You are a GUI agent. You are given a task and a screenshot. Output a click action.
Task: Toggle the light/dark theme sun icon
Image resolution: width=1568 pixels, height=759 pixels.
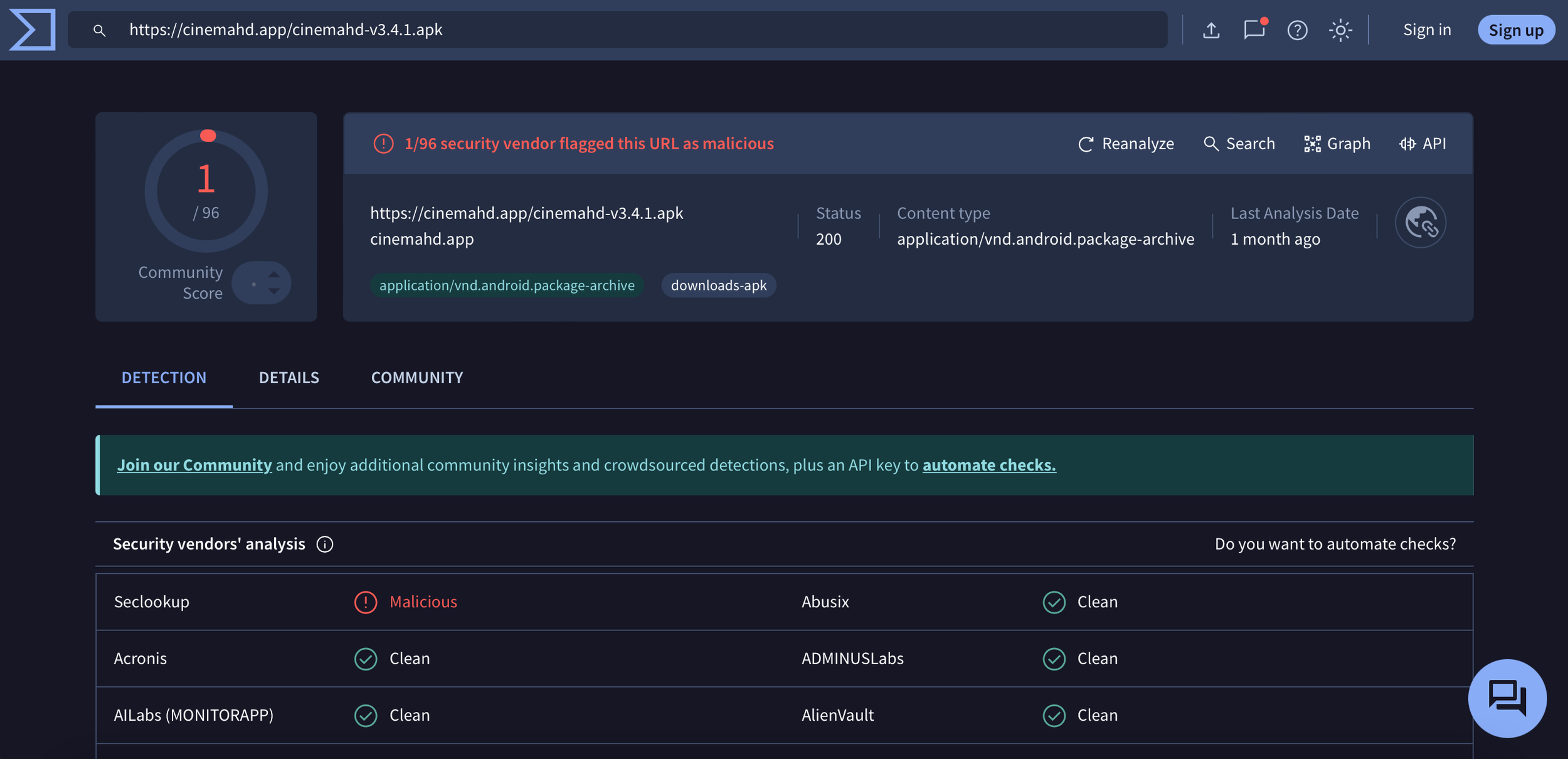1340,30
